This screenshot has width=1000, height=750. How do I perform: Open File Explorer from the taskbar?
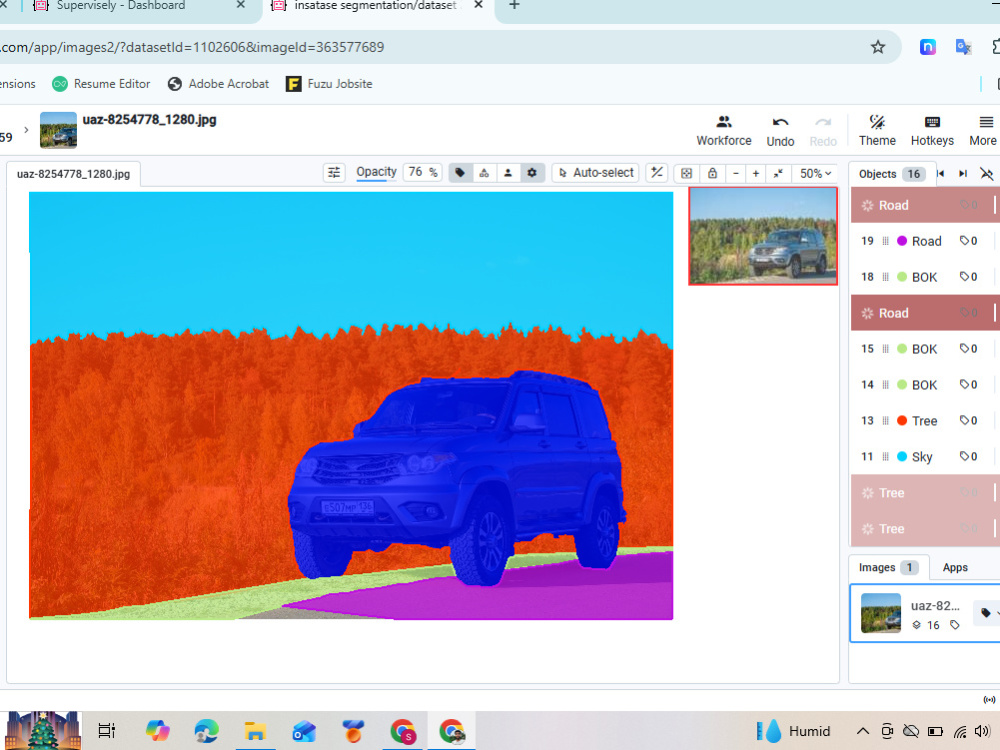(255, 731)
